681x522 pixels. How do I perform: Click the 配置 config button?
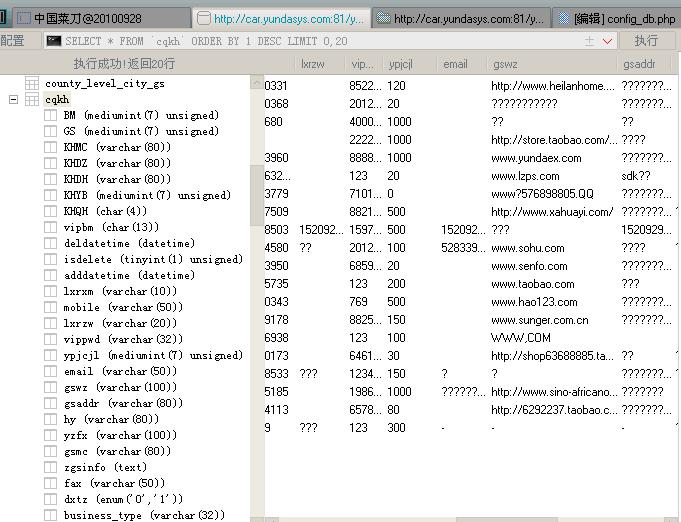pyautogui.click(x=12, y=41)
